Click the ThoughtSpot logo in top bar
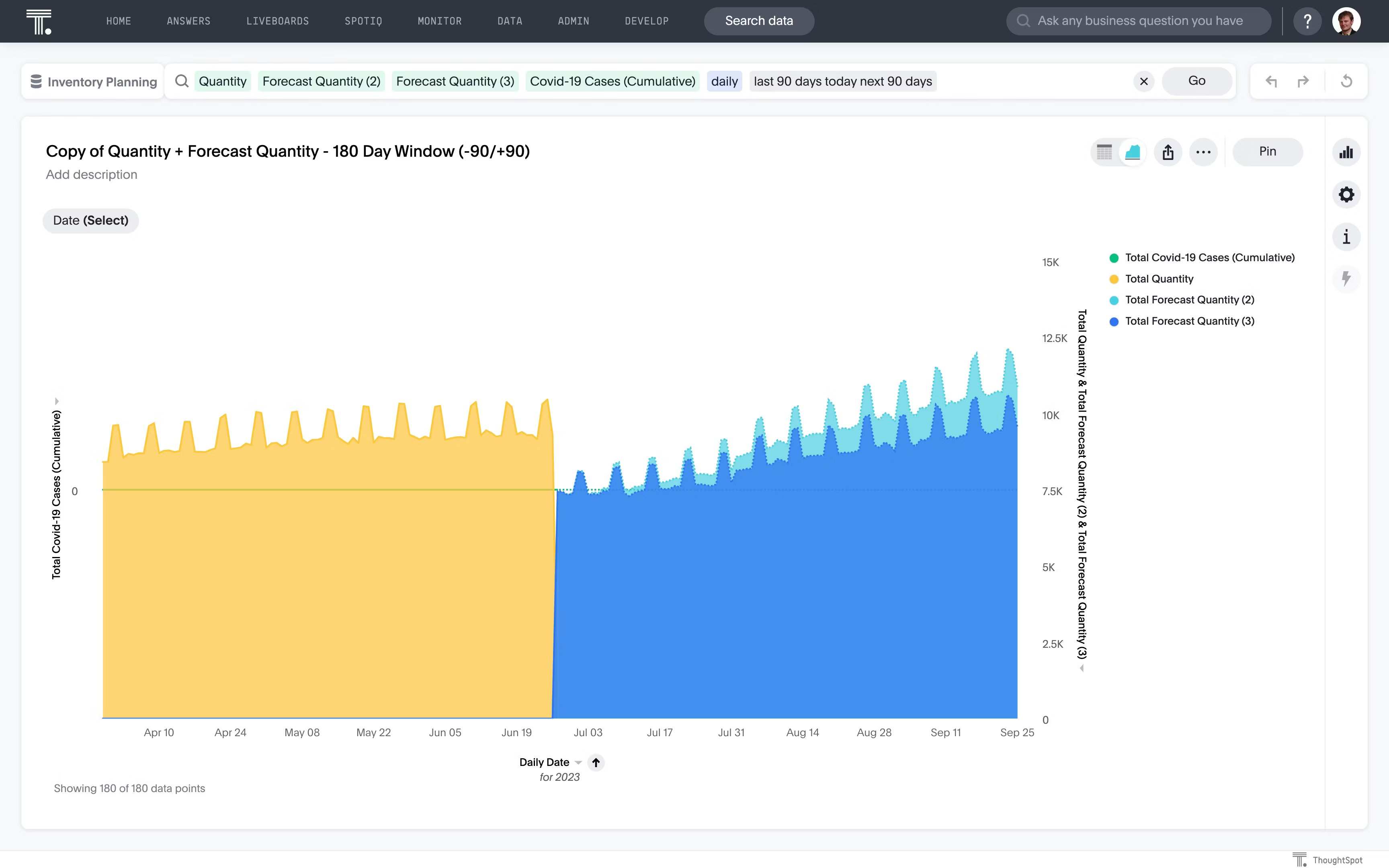The height and width of the screenshot is (868, 1389). [x=39, y=22]
